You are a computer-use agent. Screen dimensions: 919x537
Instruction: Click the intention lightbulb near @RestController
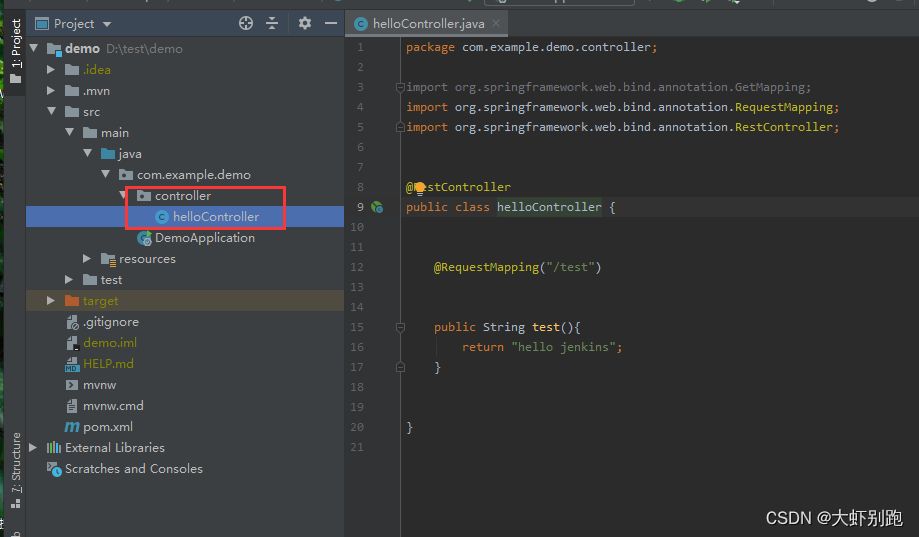point(420,187)
